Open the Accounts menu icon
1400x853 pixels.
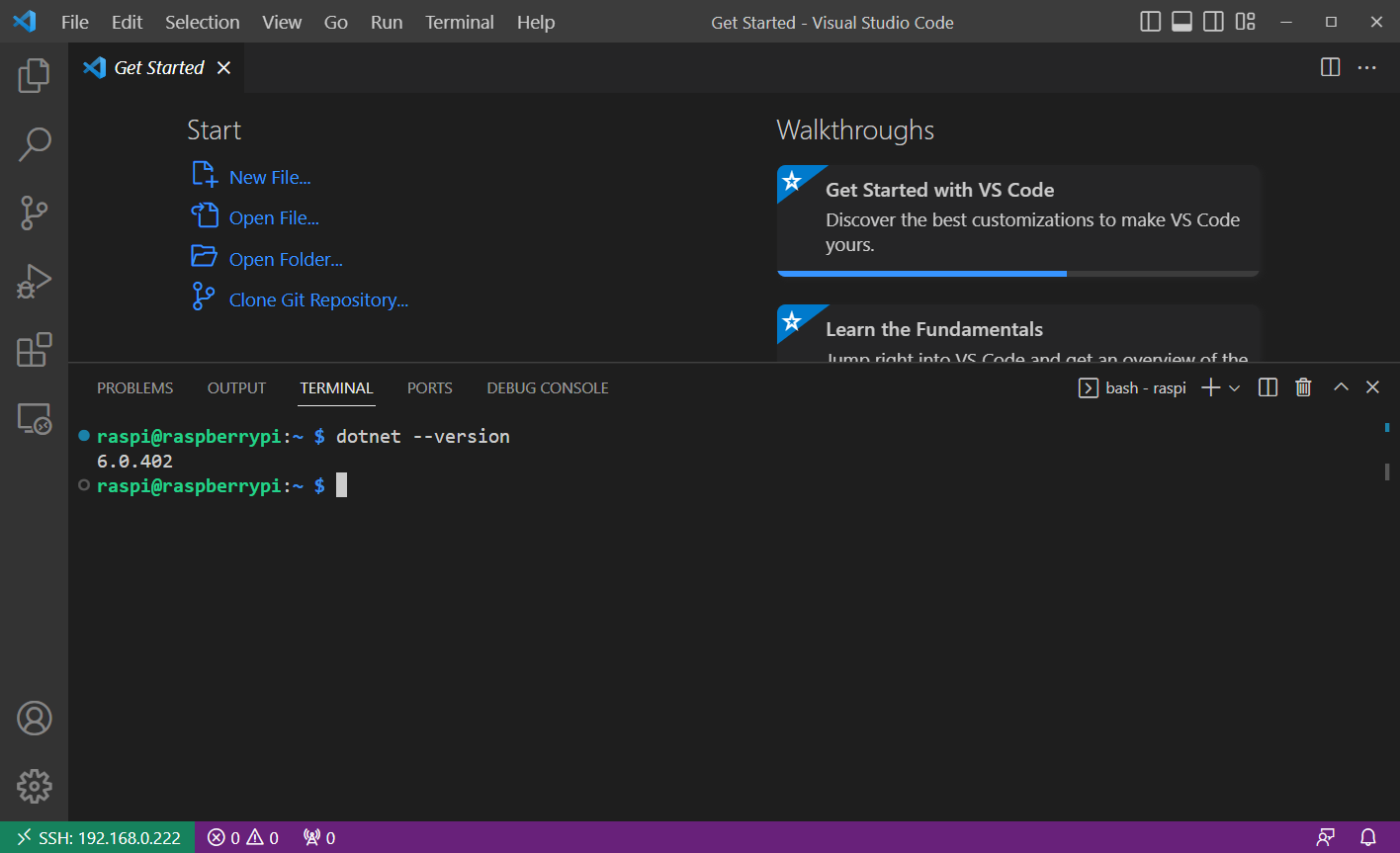click(x=34, y=719)
